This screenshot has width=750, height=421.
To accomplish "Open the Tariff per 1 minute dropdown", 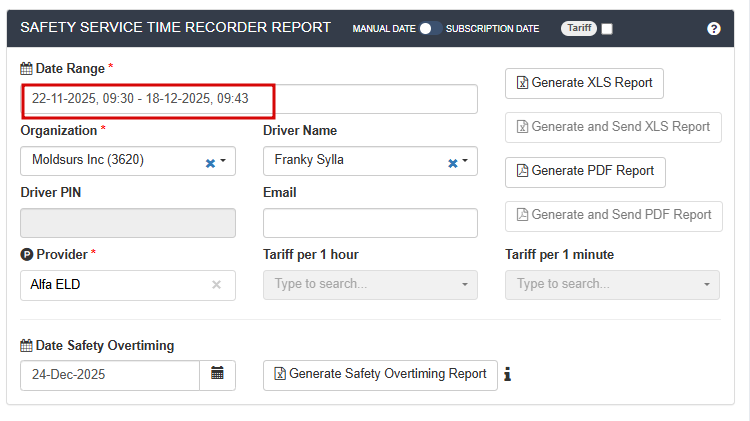I will point(612,285).
